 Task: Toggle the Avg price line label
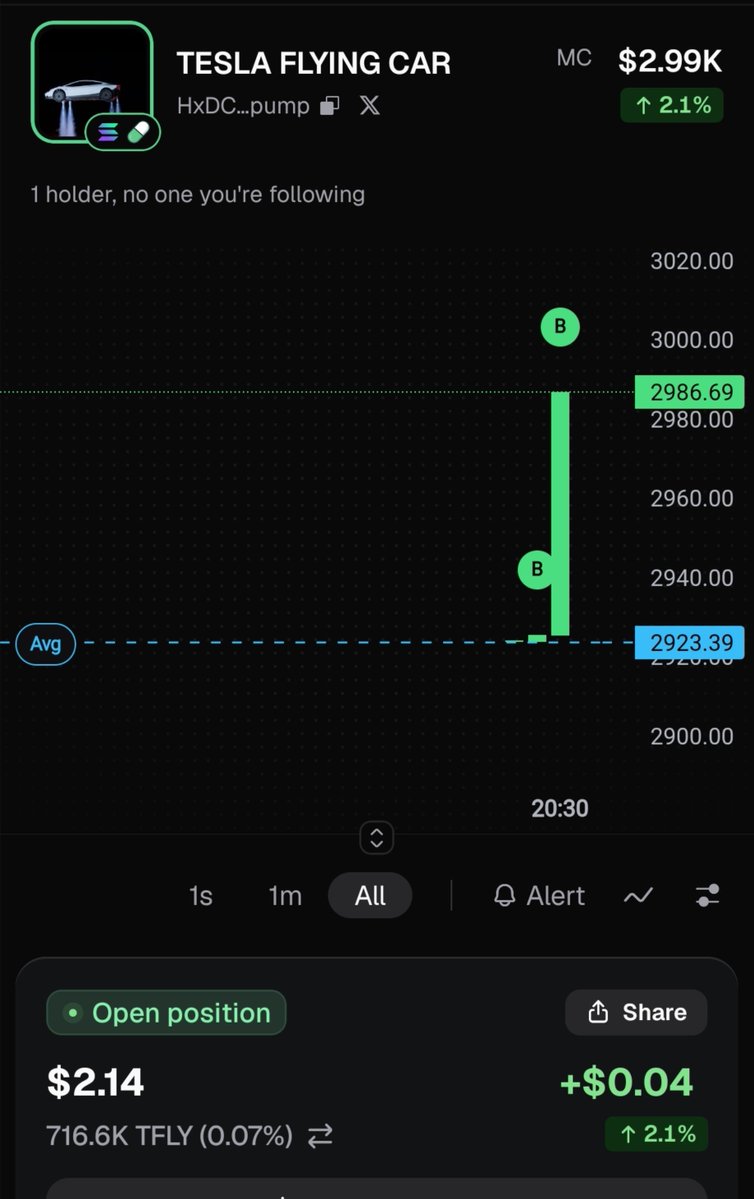(45, 644)
